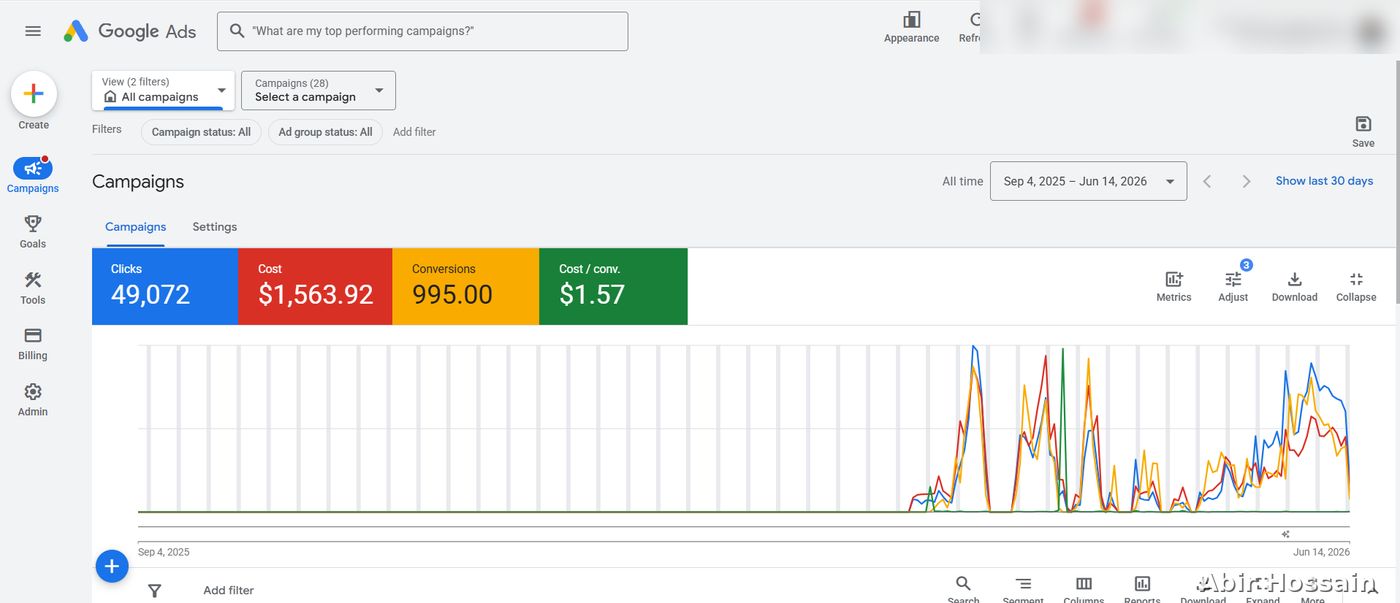1400x603 pixels.
Task: Click Campaign status: All filter chip
Action: [201, 132]
